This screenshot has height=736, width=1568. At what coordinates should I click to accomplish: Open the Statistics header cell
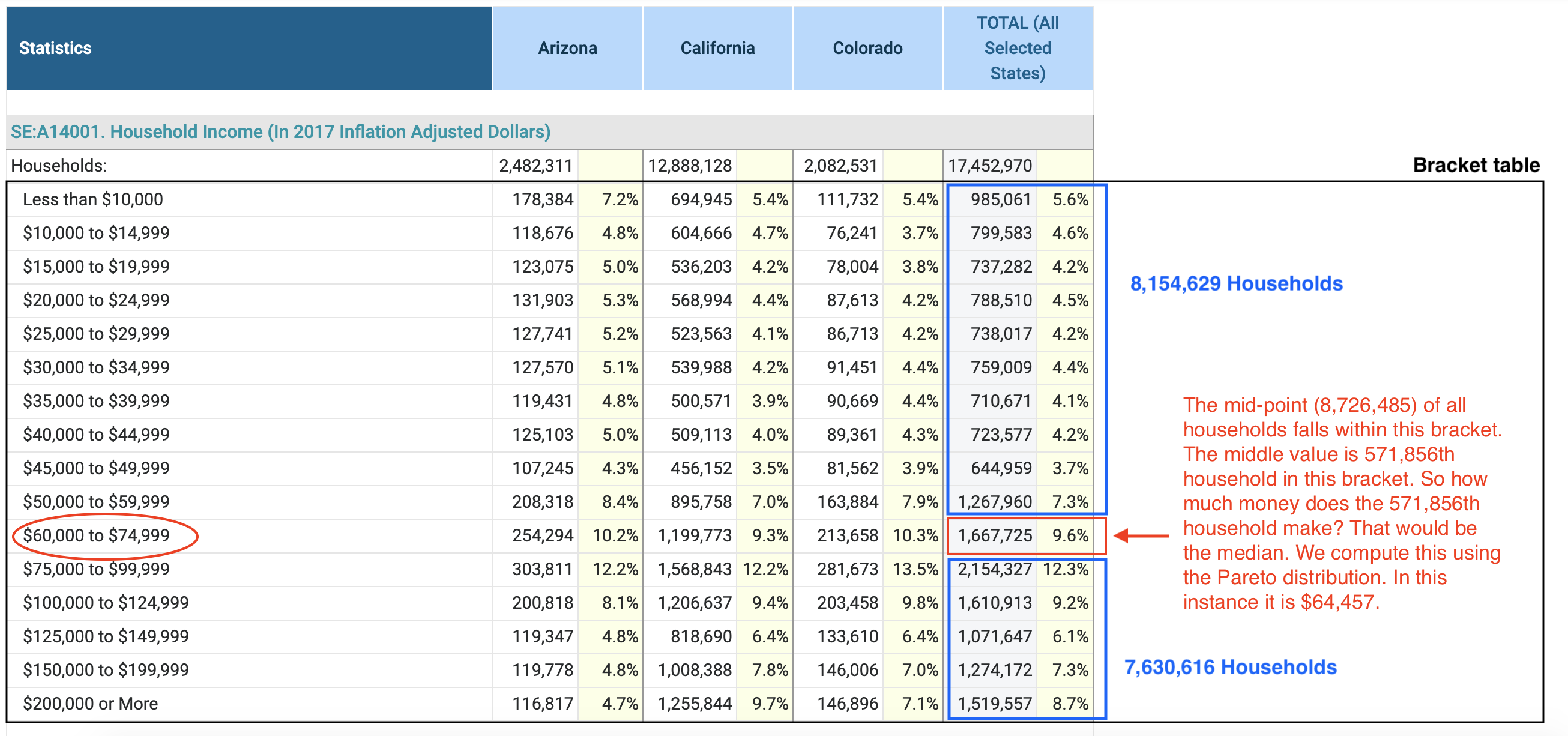pos(55,48)
